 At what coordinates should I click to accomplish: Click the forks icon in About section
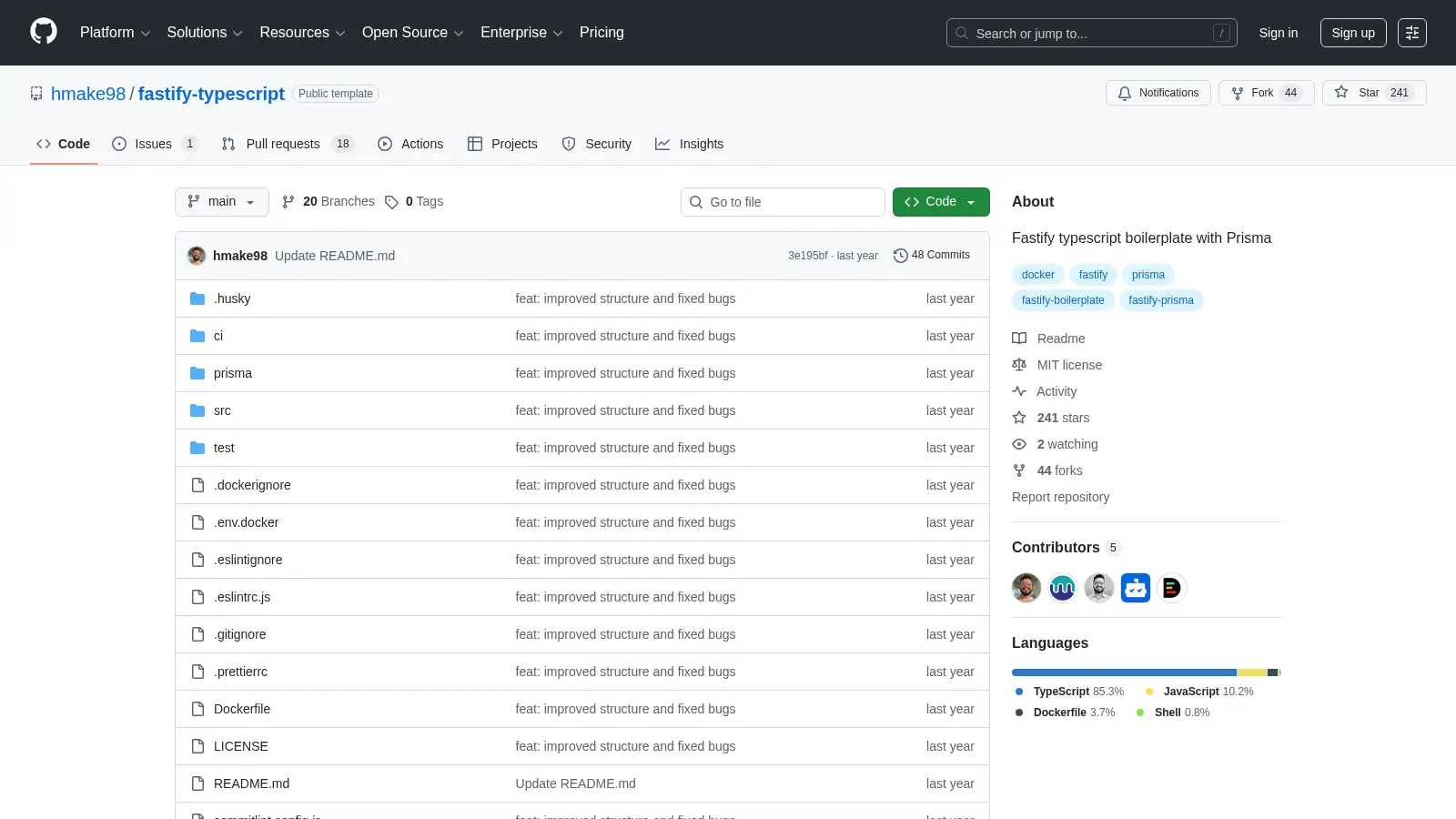1019,470
